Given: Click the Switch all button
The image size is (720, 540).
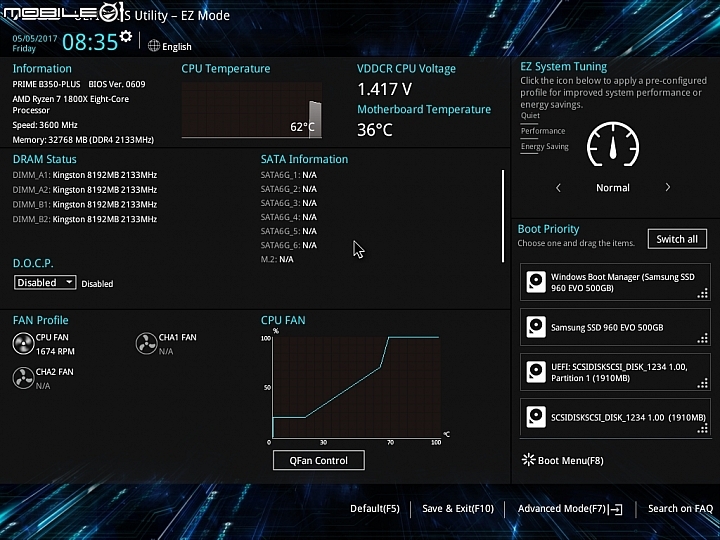Looking at the screenshot, I should [x=677, y=239].
